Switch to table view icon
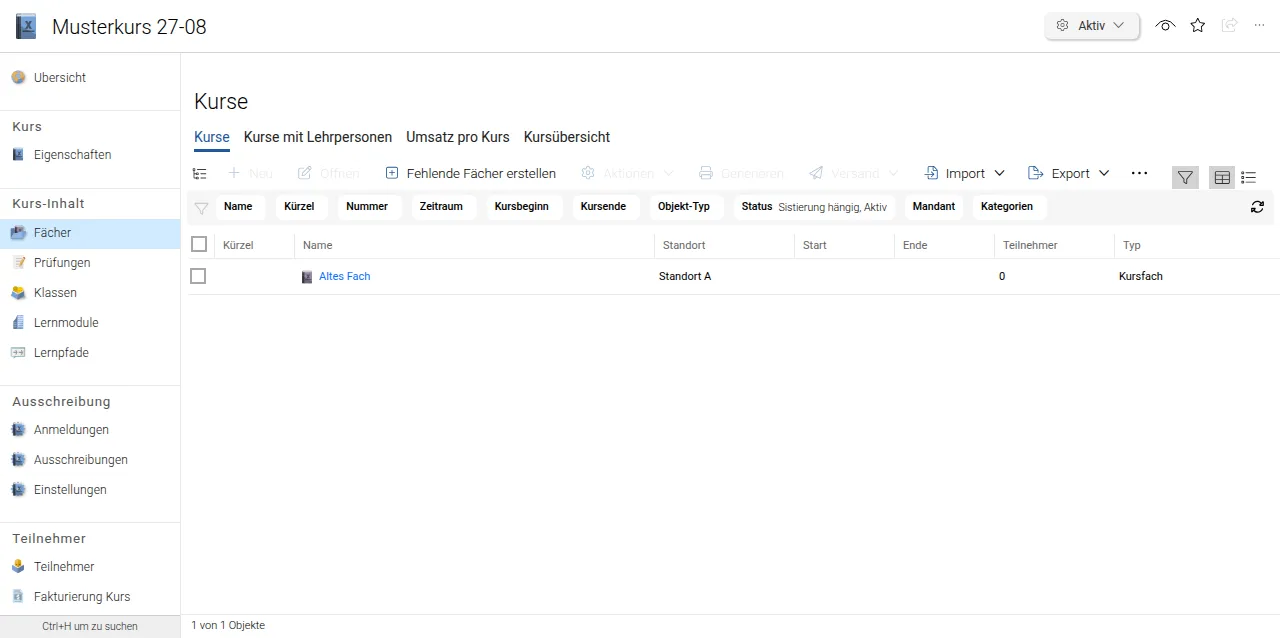Viewport: 1280px width, 638px height. (1222, 177)
